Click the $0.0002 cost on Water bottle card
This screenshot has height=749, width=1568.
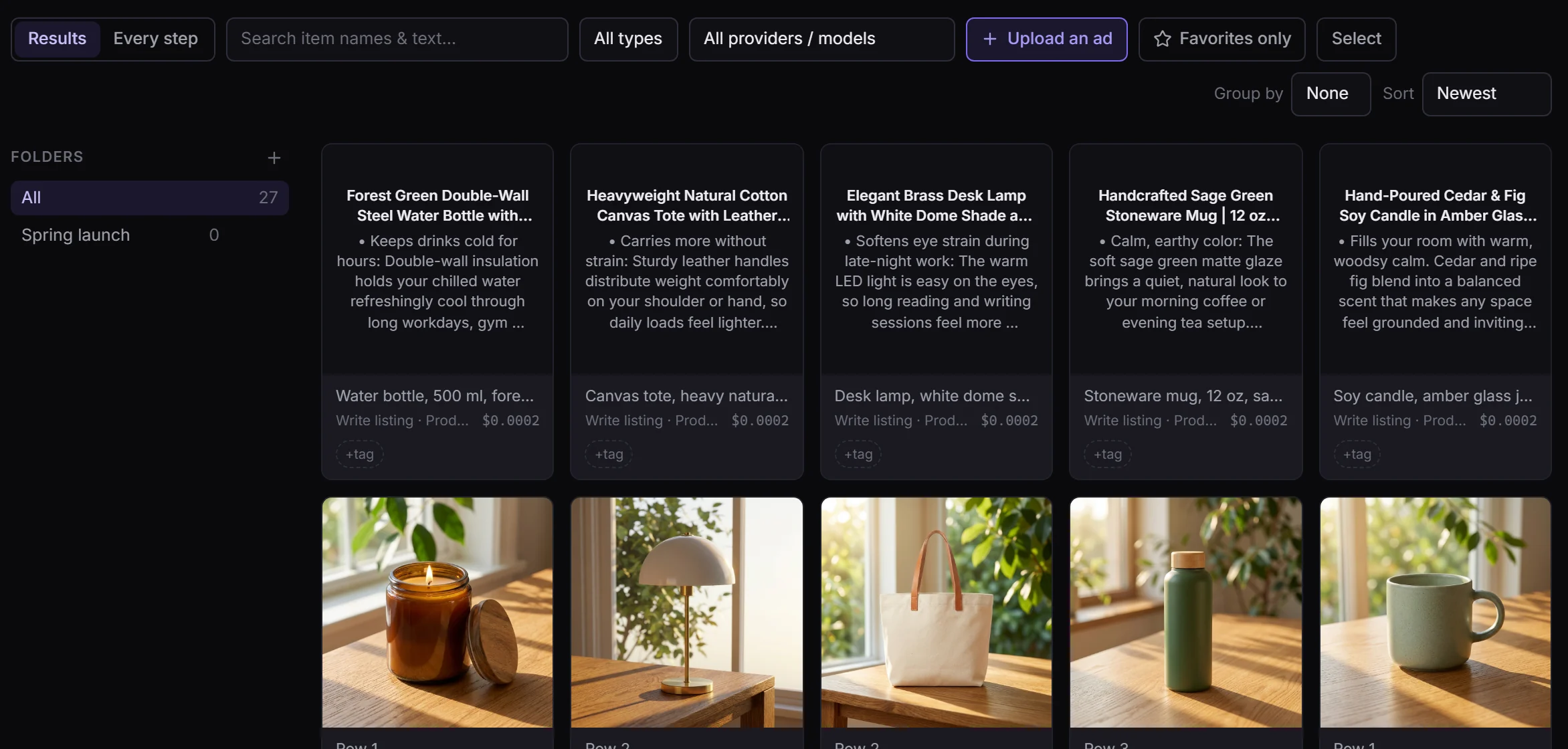[510, 421]
